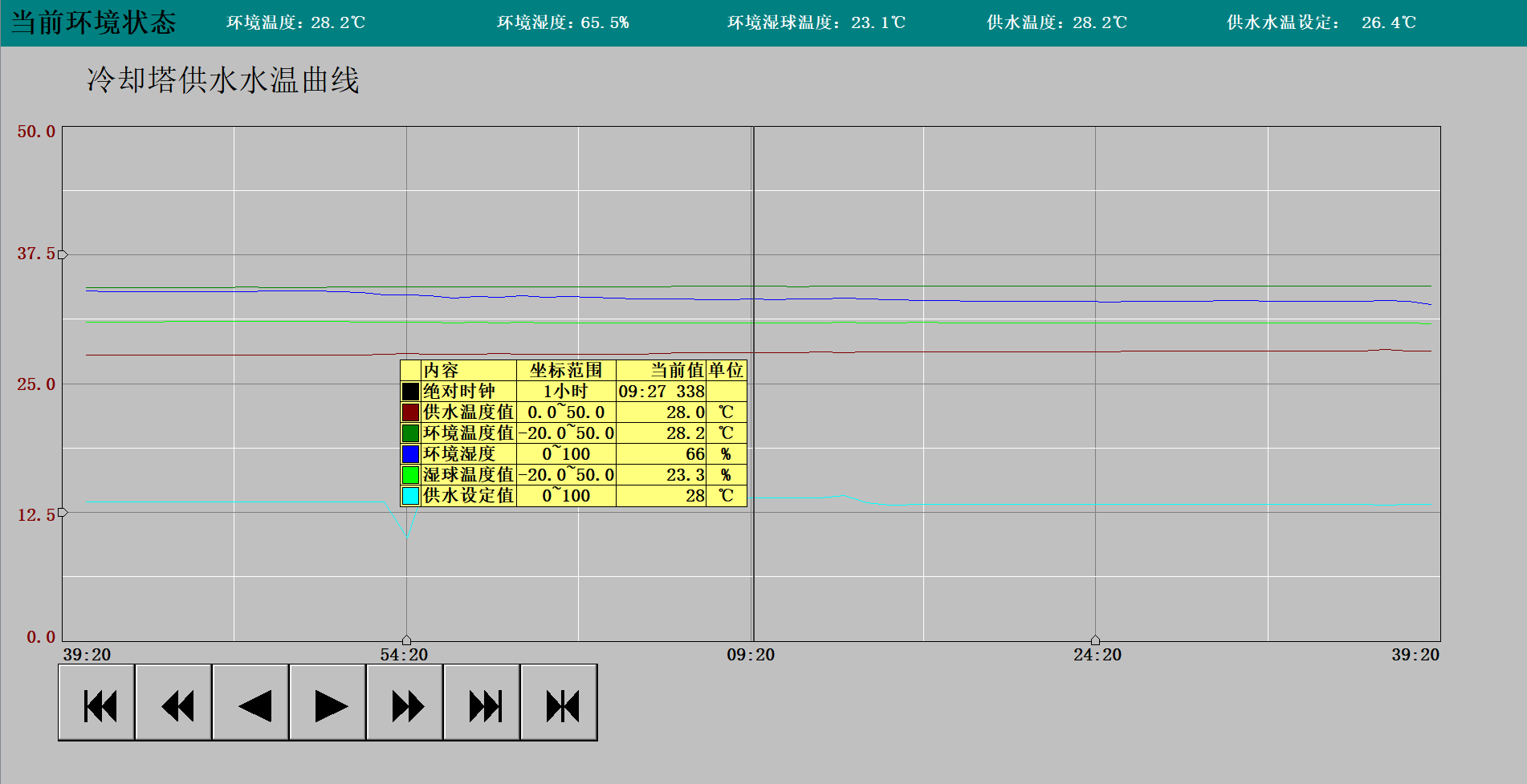Select the dark red 供水温度值 color swatch
The width and height of the screenshot is (1527, 784).
tap(410, 412)
